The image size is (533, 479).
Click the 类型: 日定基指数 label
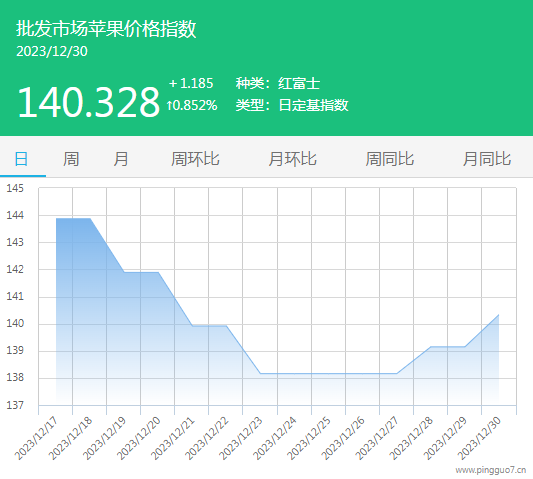(x=292, y=105)
